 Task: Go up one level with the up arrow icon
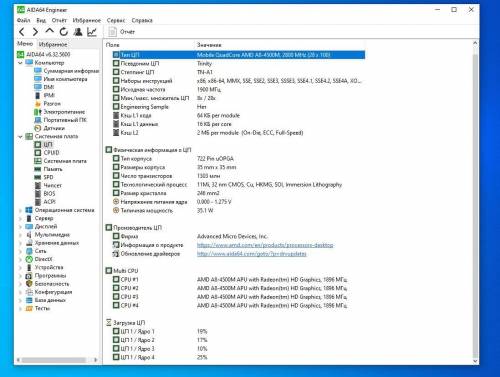(49, 31)
